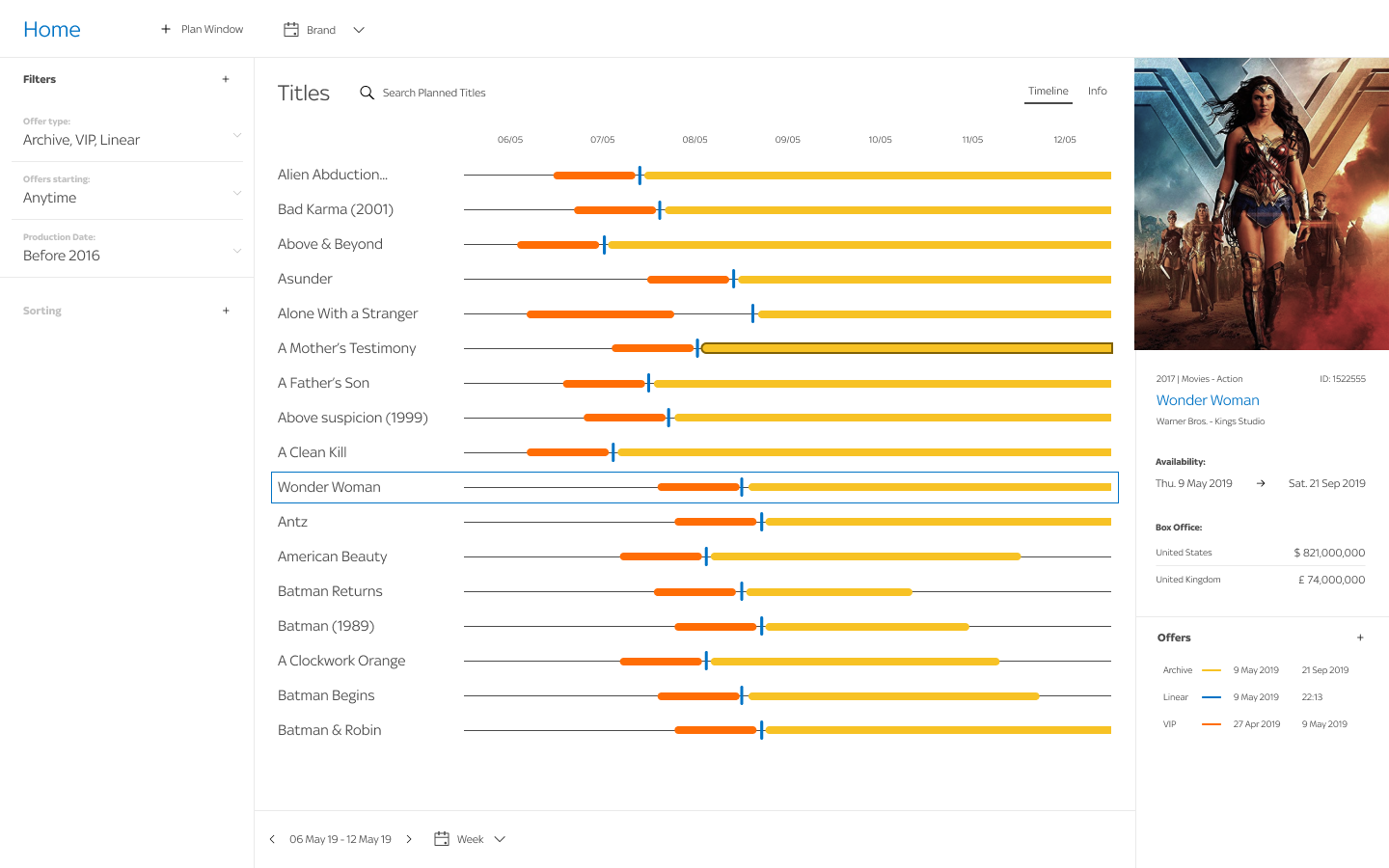This screenshot has height=868, width=1389.
Task: Click the calendar icon next to Brand
Action: pos(290,29)
